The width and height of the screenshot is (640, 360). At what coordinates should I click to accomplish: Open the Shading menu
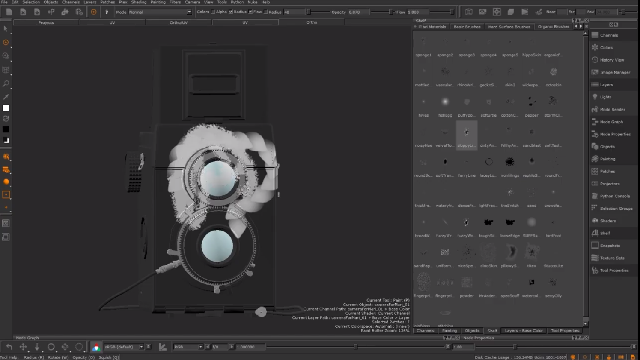pyautogui.click(x=138, y=2)
